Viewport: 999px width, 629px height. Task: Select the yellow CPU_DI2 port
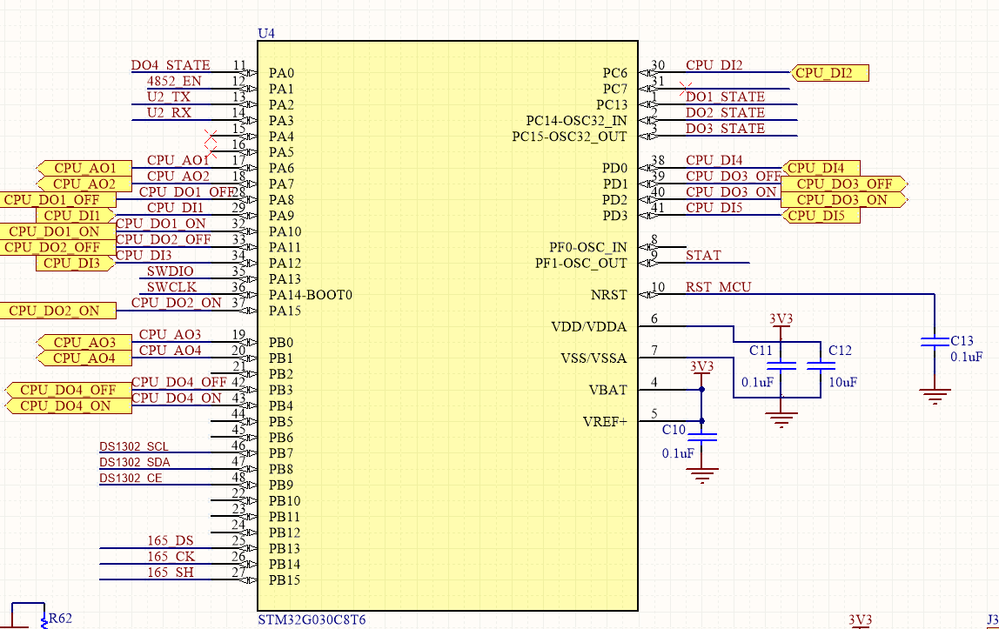[830, 73]
